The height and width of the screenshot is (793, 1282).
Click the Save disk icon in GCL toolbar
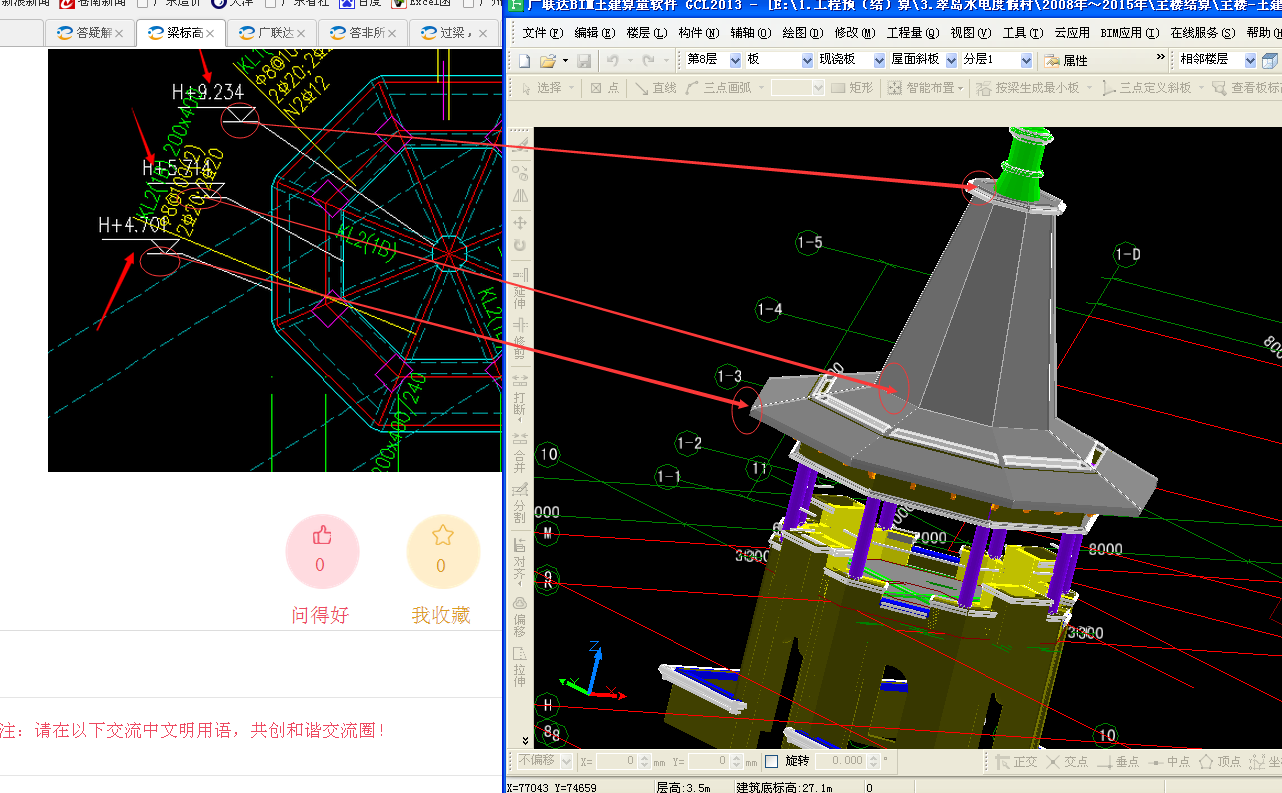[x=584, y=61]
